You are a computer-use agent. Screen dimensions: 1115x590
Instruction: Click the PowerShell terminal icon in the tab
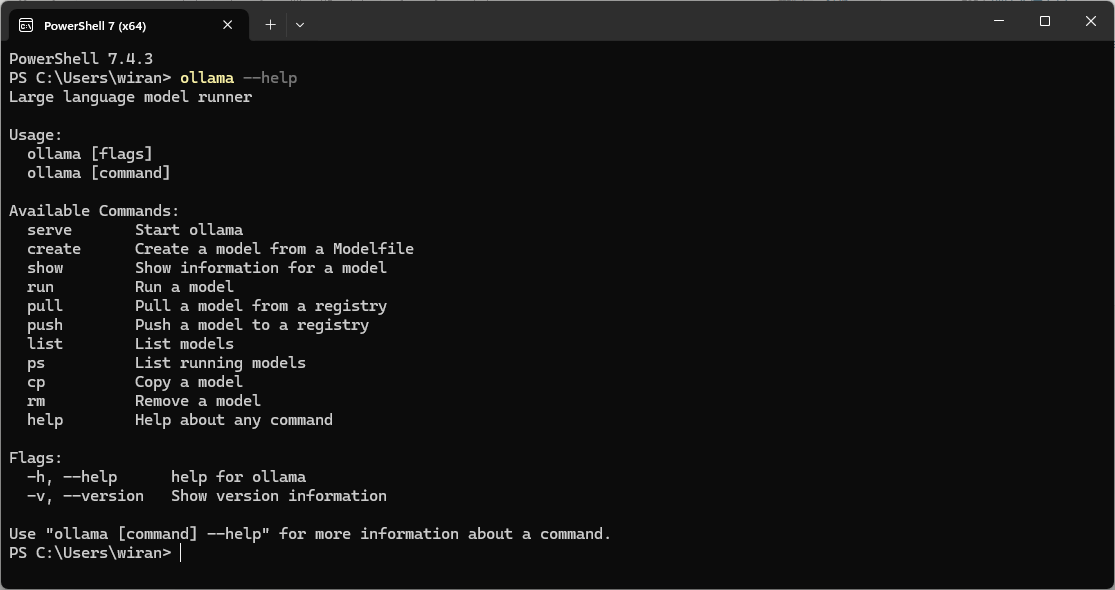tap(26, 26)
